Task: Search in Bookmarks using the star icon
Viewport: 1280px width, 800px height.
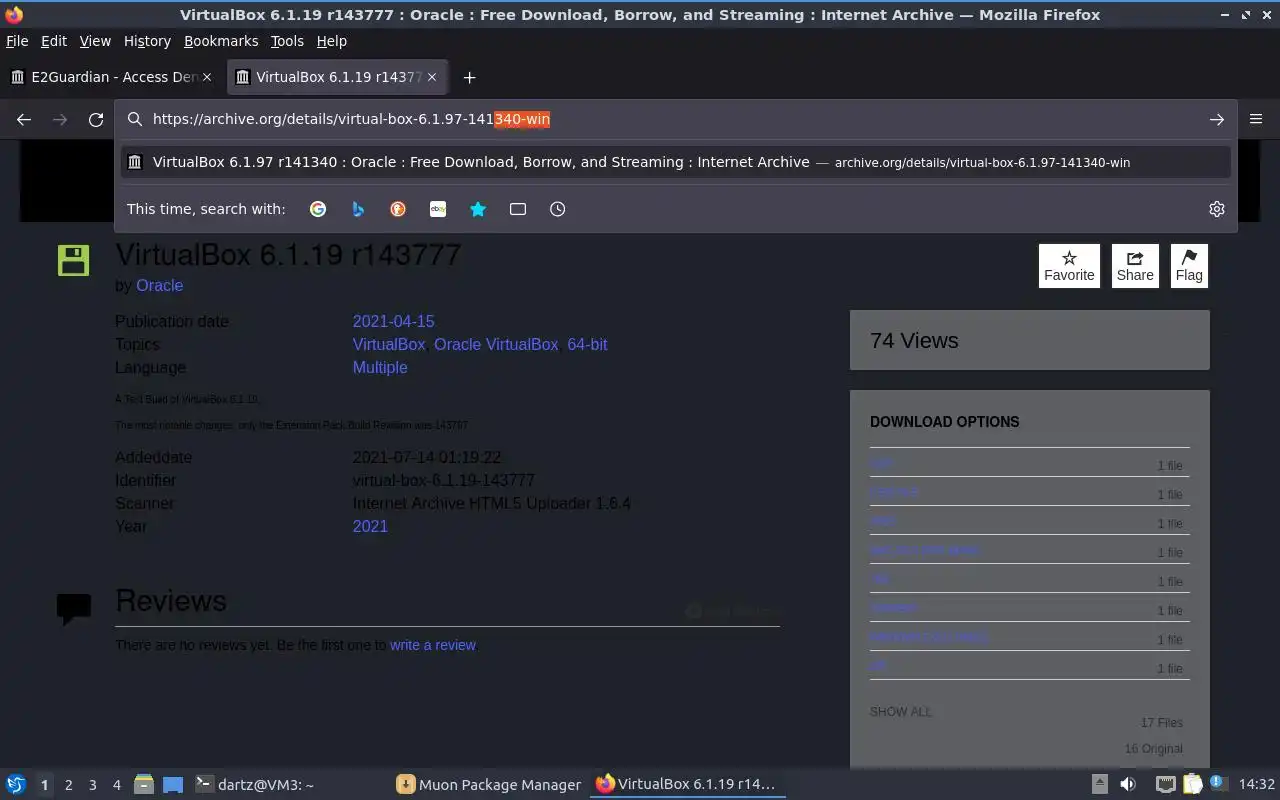Action: [x=478, y=209]
